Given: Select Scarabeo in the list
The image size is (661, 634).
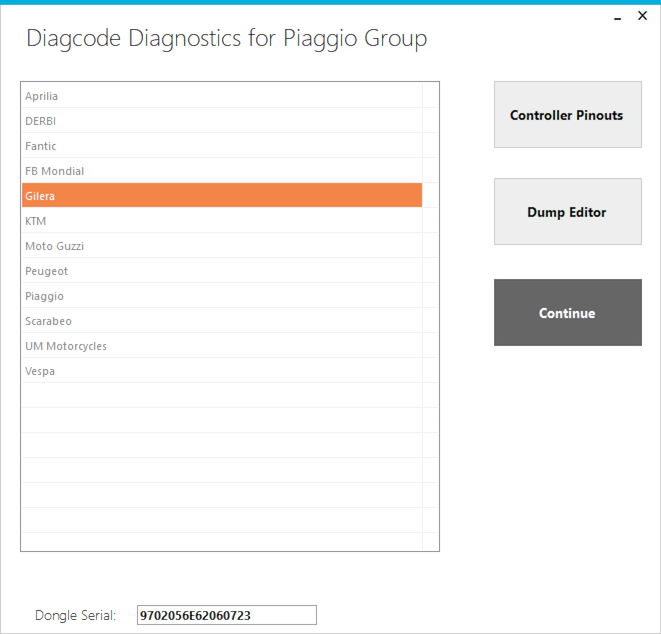Looking at the screenshot, I should (222, 320).
